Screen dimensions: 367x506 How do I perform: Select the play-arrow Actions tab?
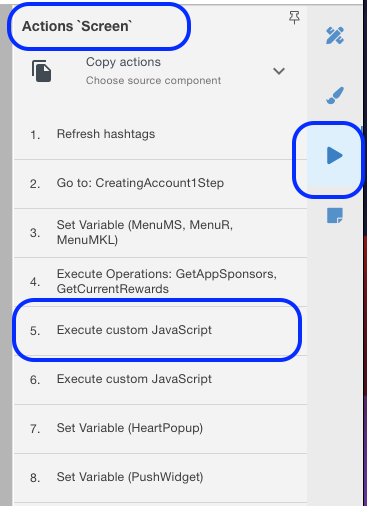(x=334, y=155)
